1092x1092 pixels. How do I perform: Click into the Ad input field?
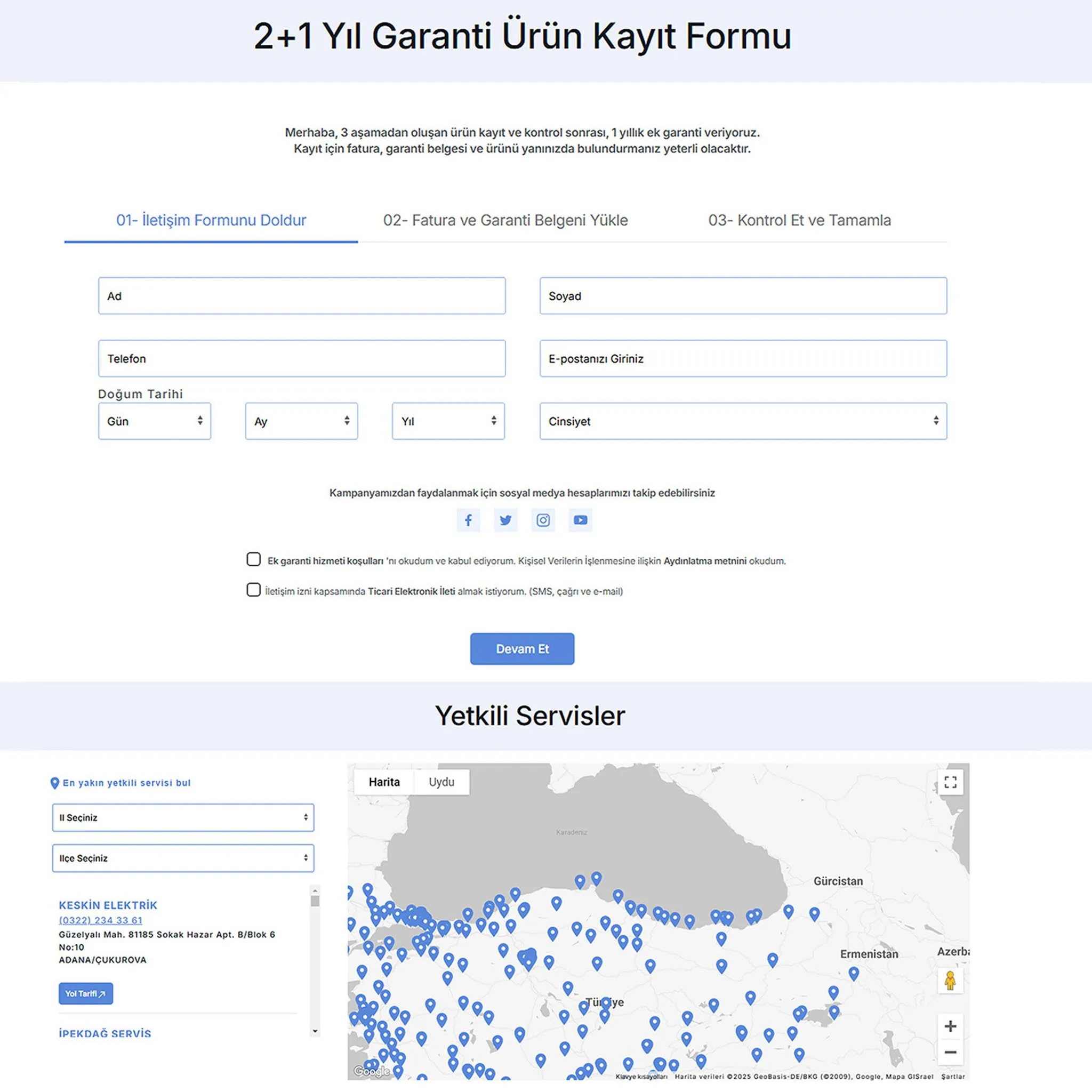click(302, 295)
